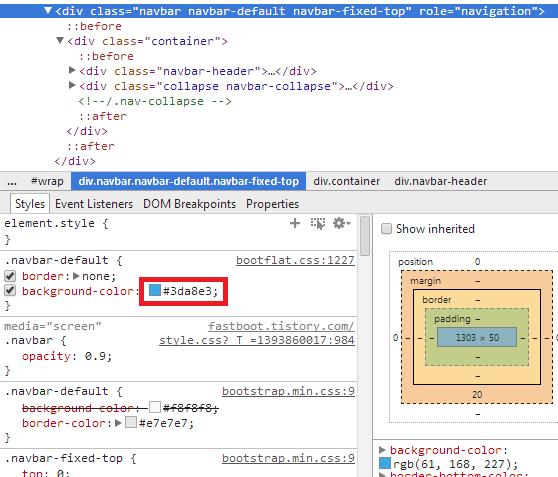Open the fastboot.tistory.com/ source link
The image size is (558, 477).
click(281, 326)
